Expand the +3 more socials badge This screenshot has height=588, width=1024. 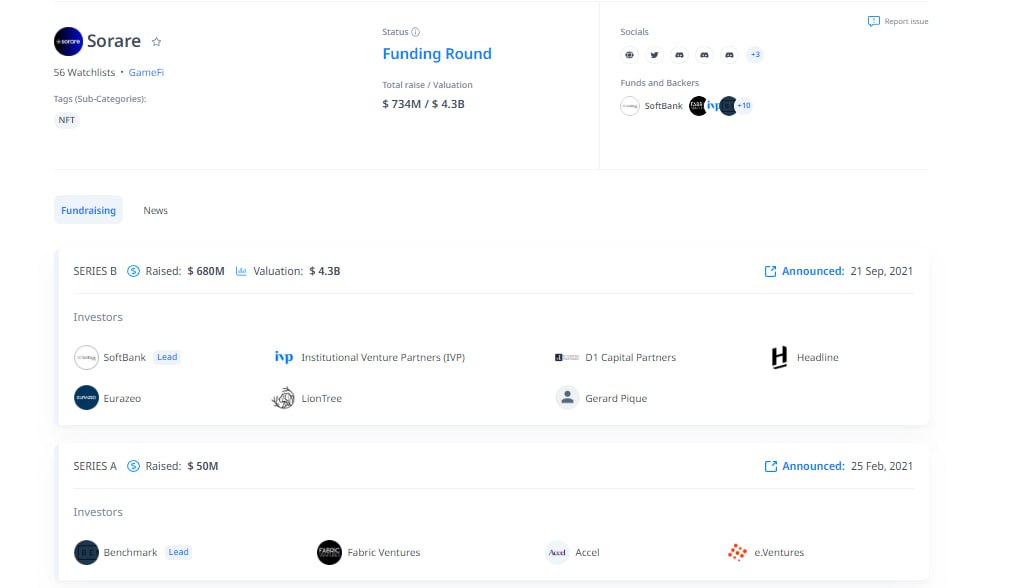point(755,55)
